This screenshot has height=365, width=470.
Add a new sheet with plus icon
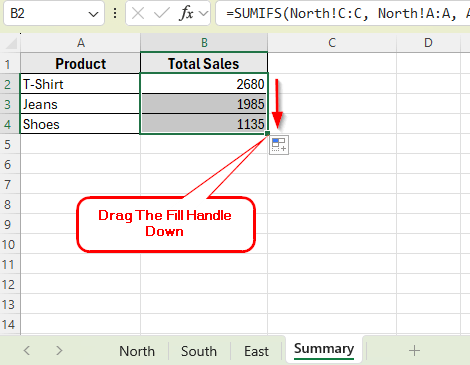point(414,351)
